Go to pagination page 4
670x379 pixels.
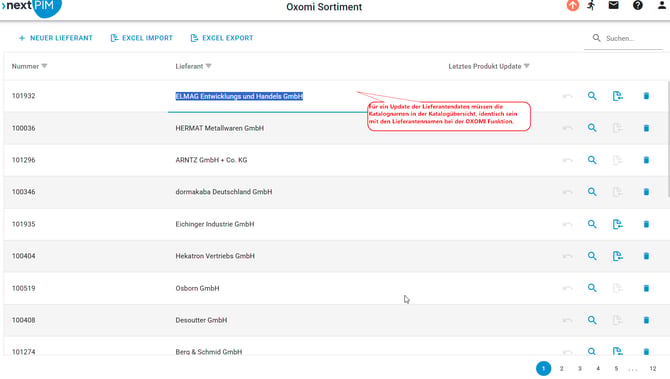[x=598, y=368]
